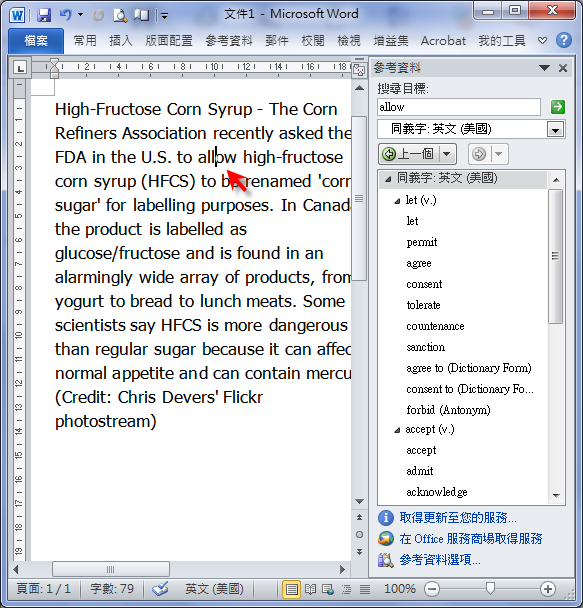Open the Undo history dropdown arrow
Screen dimensions: 583x608
[80, 15]
